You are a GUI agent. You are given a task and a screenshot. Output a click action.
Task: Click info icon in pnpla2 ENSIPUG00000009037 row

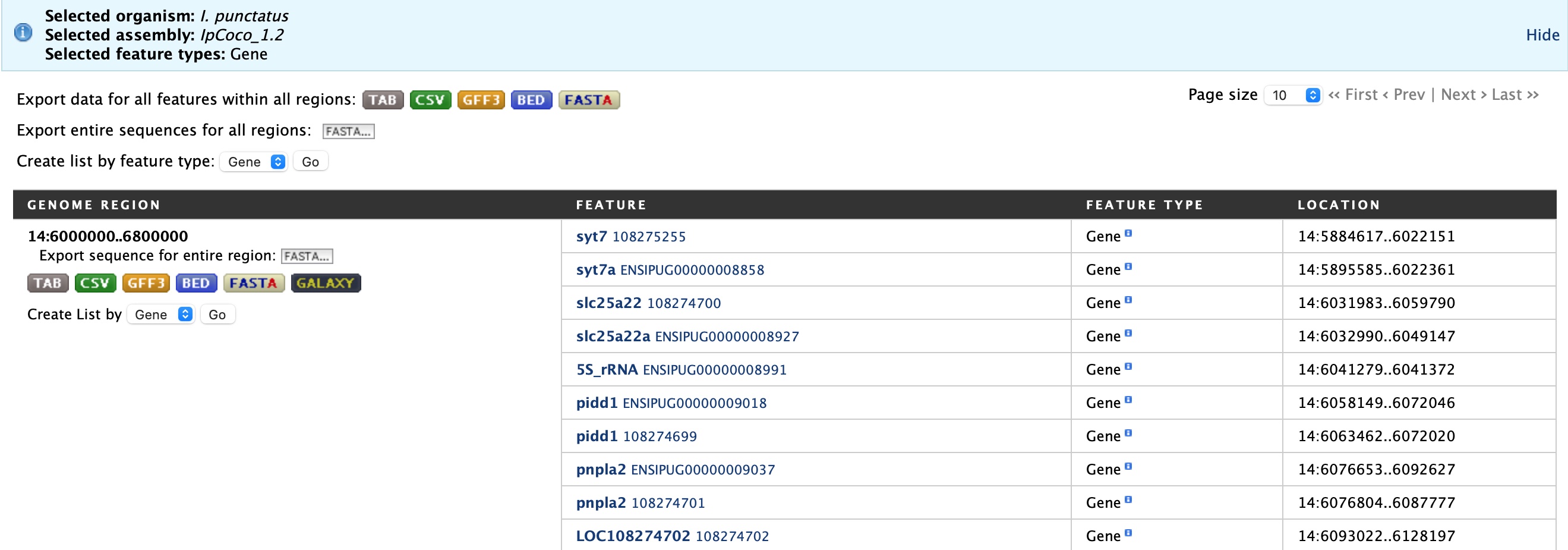(x=1128, y=467)
